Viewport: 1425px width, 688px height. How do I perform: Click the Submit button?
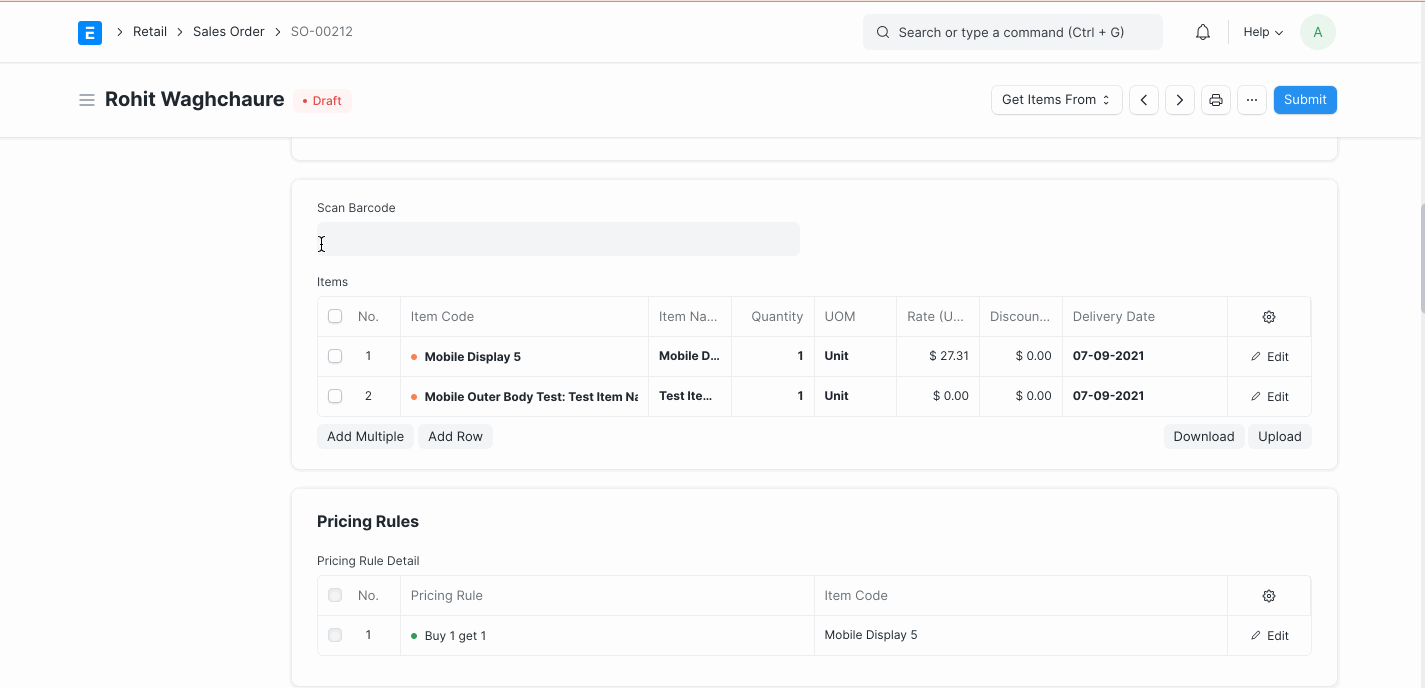tap(1305, 100)
